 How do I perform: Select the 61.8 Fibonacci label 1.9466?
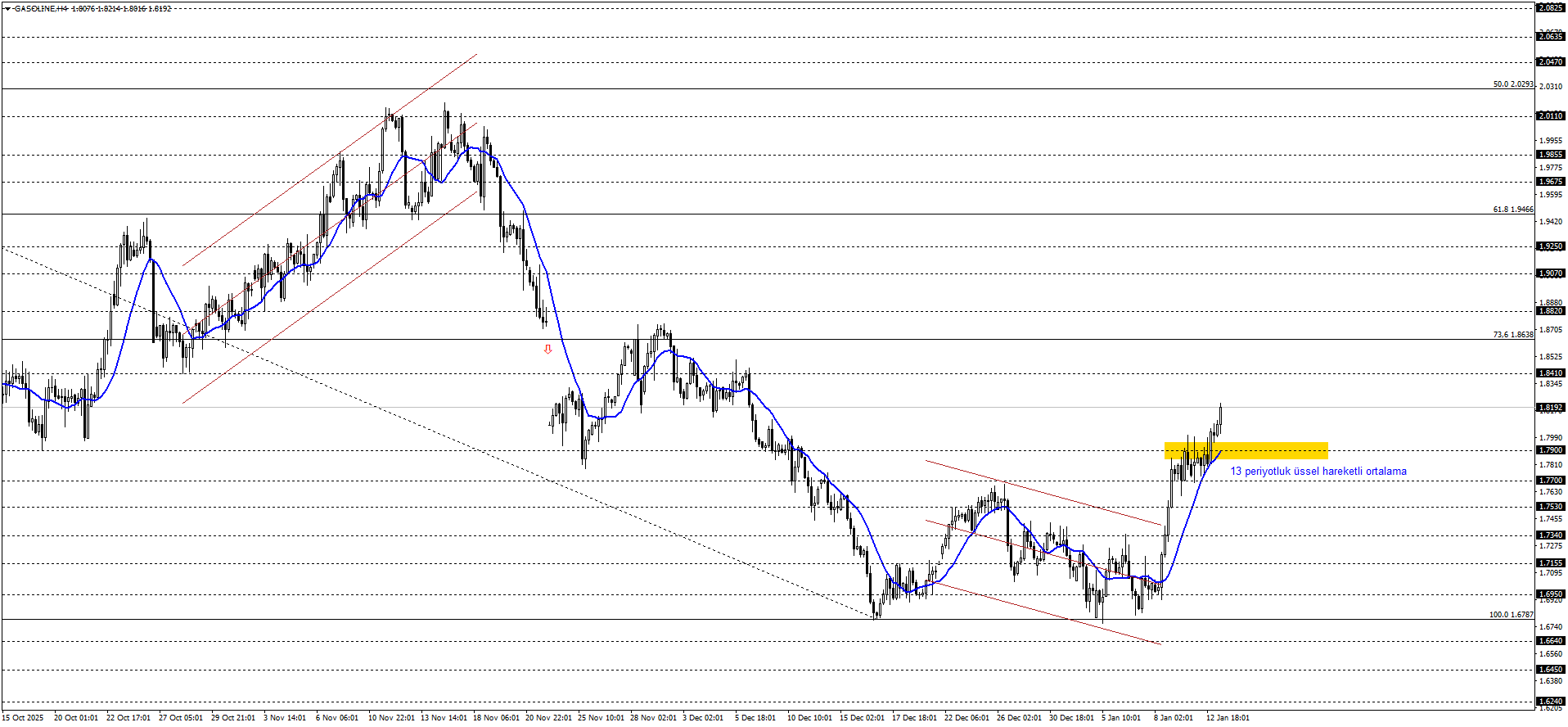(x=1512, y=210)
